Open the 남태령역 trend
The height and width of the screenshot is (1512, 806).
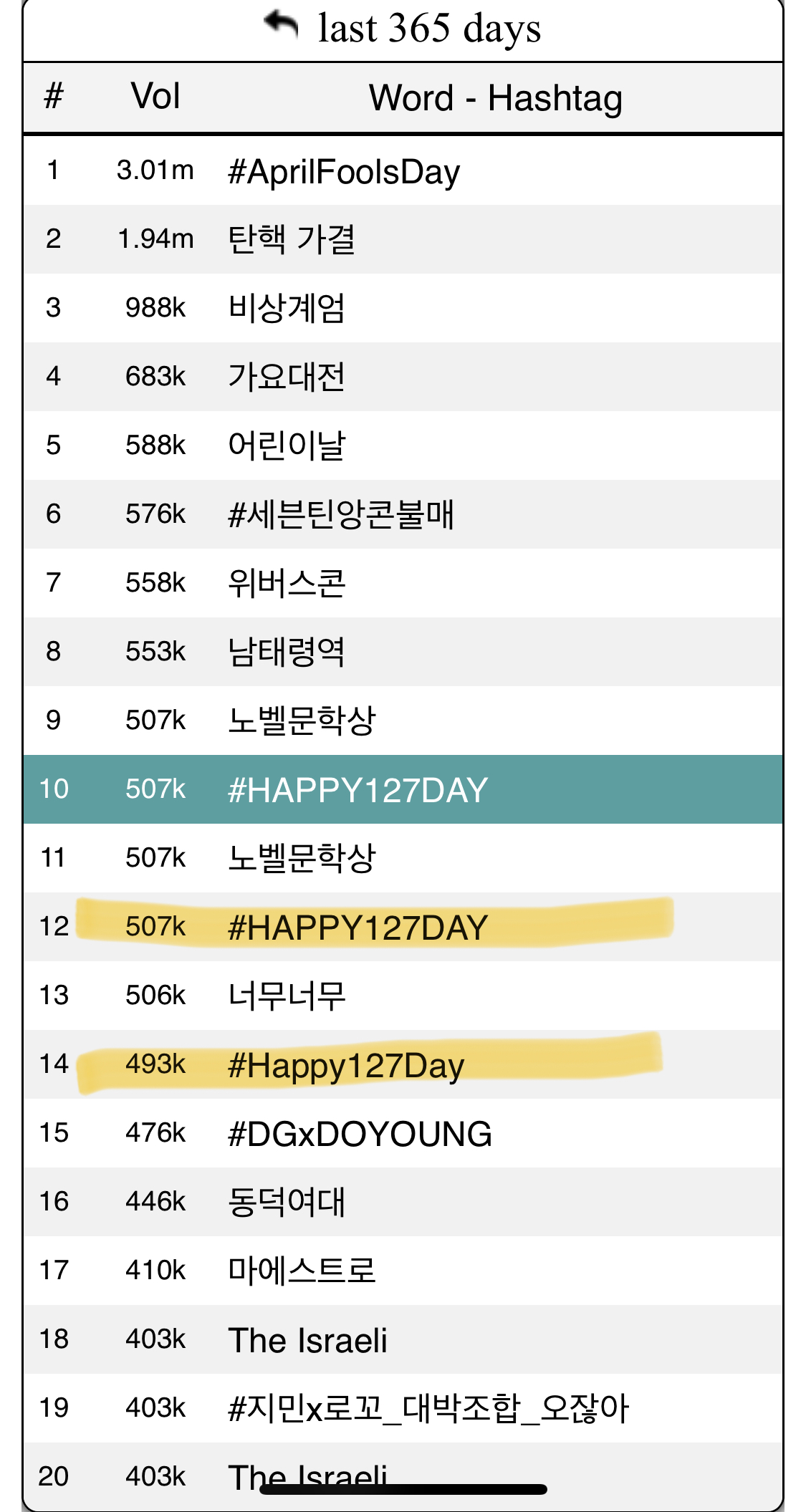(x=403, y=652)
